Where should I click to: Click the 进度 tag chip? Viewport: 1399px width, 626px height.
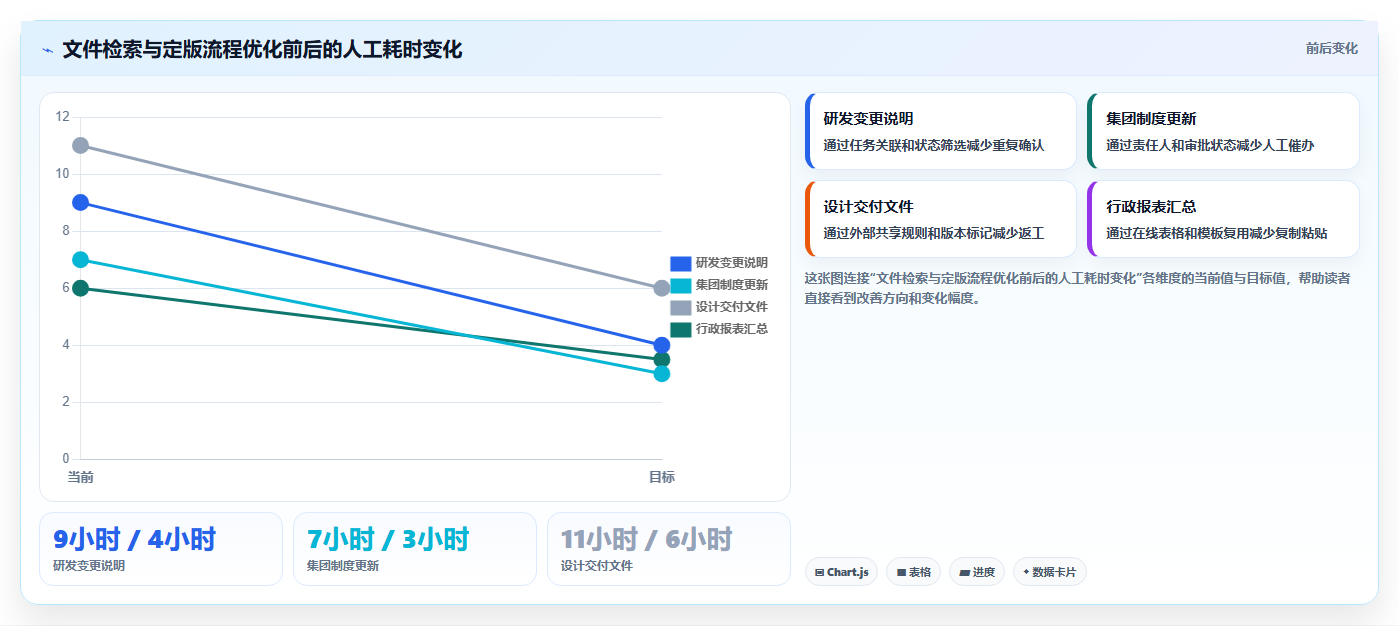977,572
